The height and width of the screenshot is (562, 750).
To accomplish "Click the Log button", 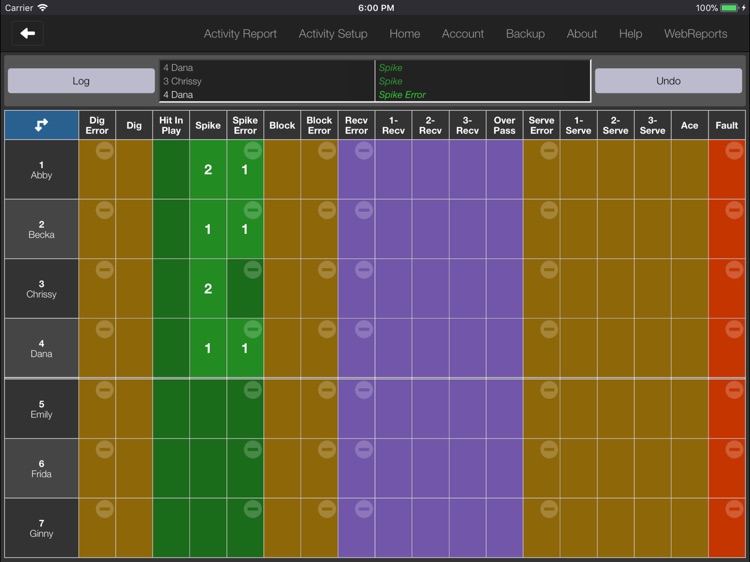I will [x=81, y=81].
